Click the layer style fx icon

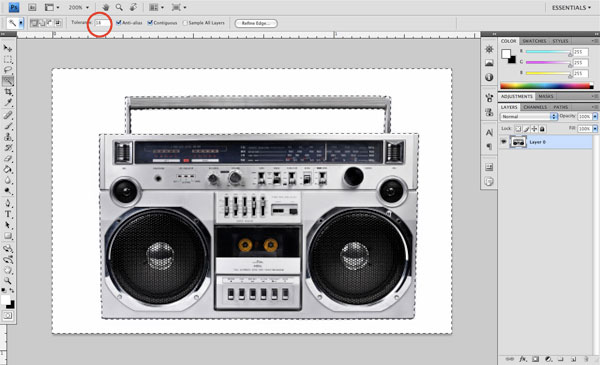523,359
